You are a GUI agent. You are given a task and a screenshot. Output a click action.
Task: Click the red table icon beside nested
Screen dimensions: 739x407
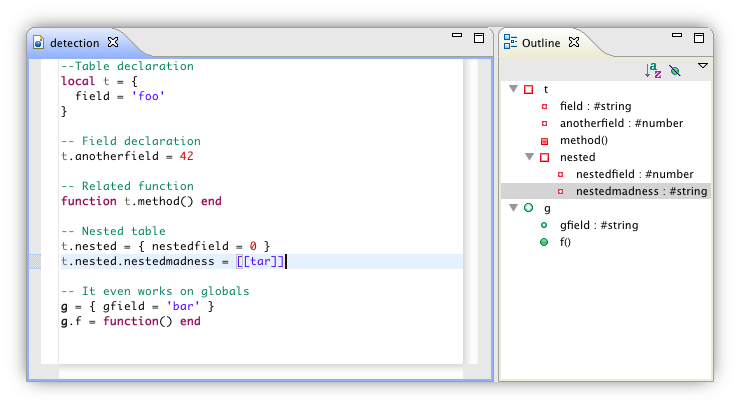(x=544, y=157)
